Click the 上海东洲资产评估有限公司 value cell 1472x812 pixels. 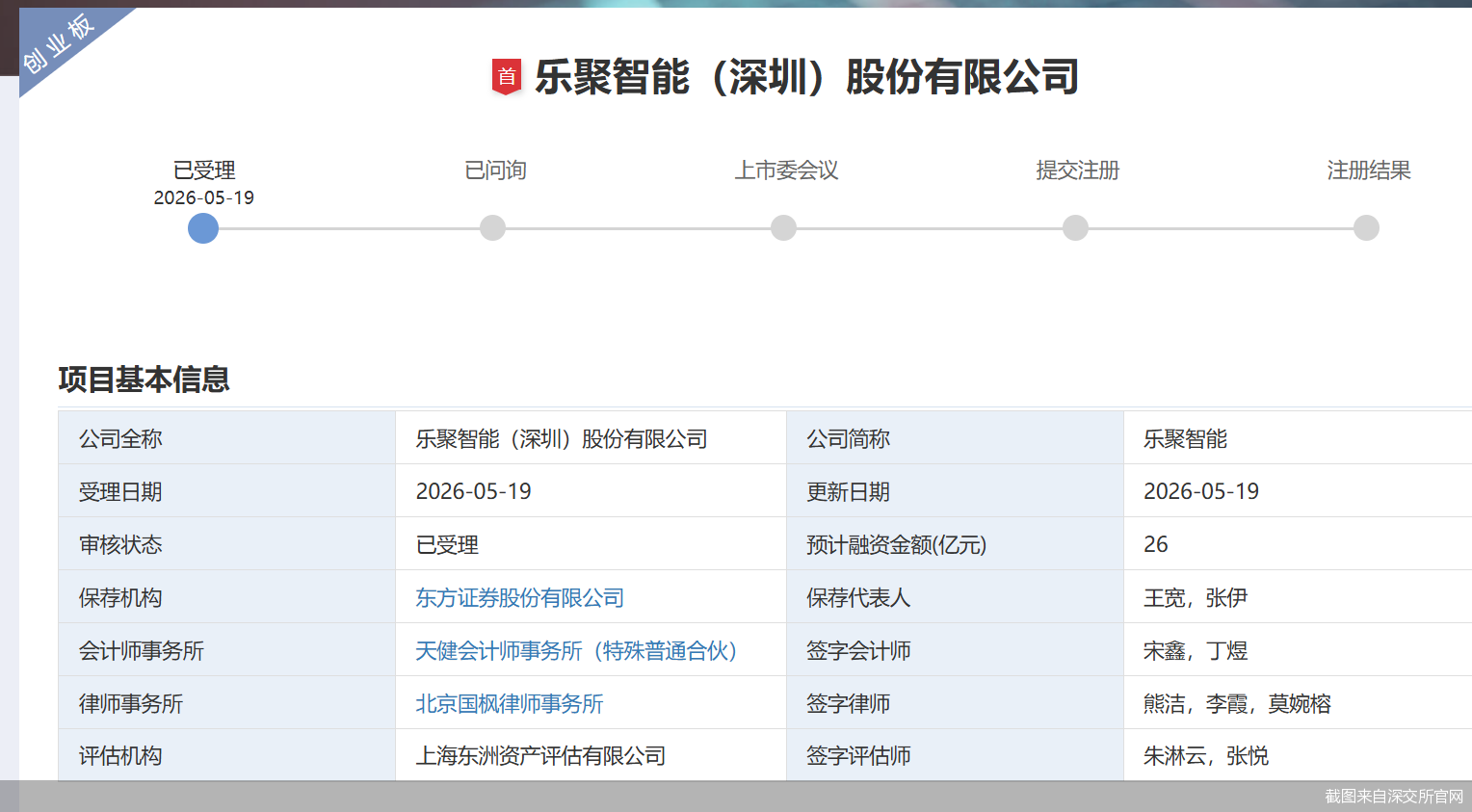(591, 755)
